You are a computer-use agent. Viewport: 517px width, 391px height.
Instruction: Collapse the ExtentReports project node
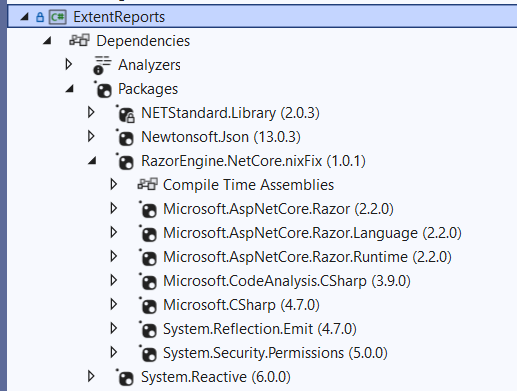(x=25, y=17)
